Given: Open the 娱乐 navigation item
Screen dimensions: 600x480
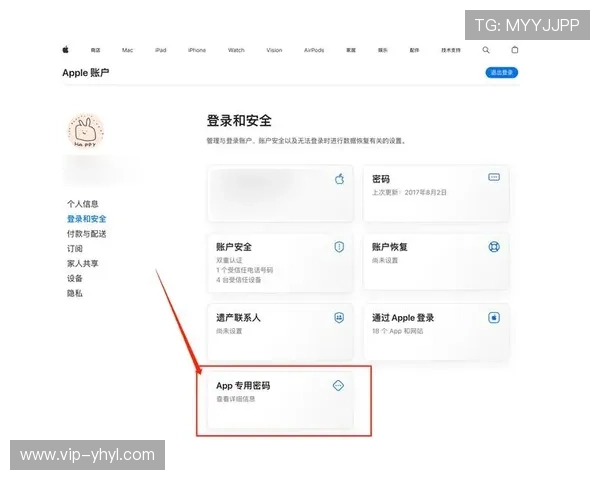Looking at the screenshot, I should (x=383, y=50).
